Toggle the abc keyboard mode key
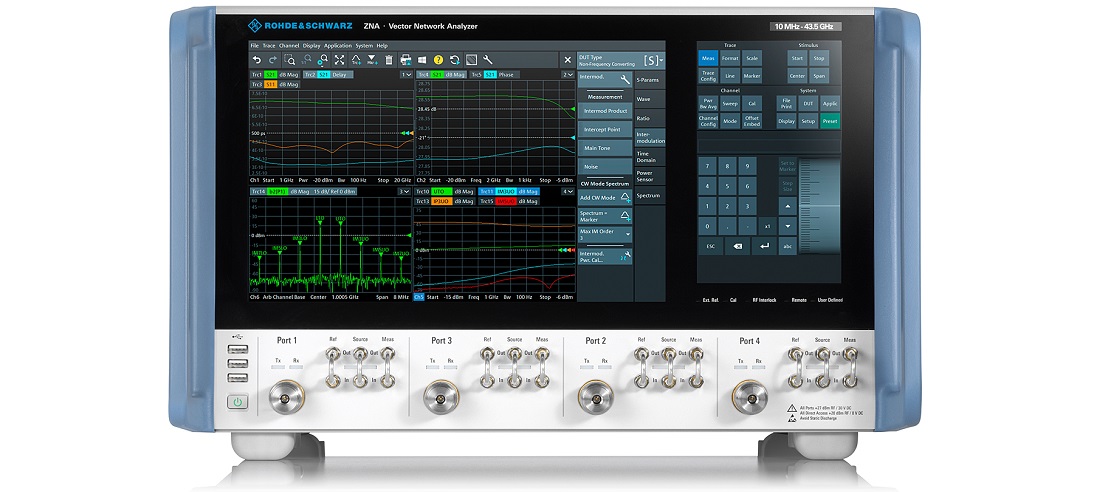1100x492 pixels. 788,246
